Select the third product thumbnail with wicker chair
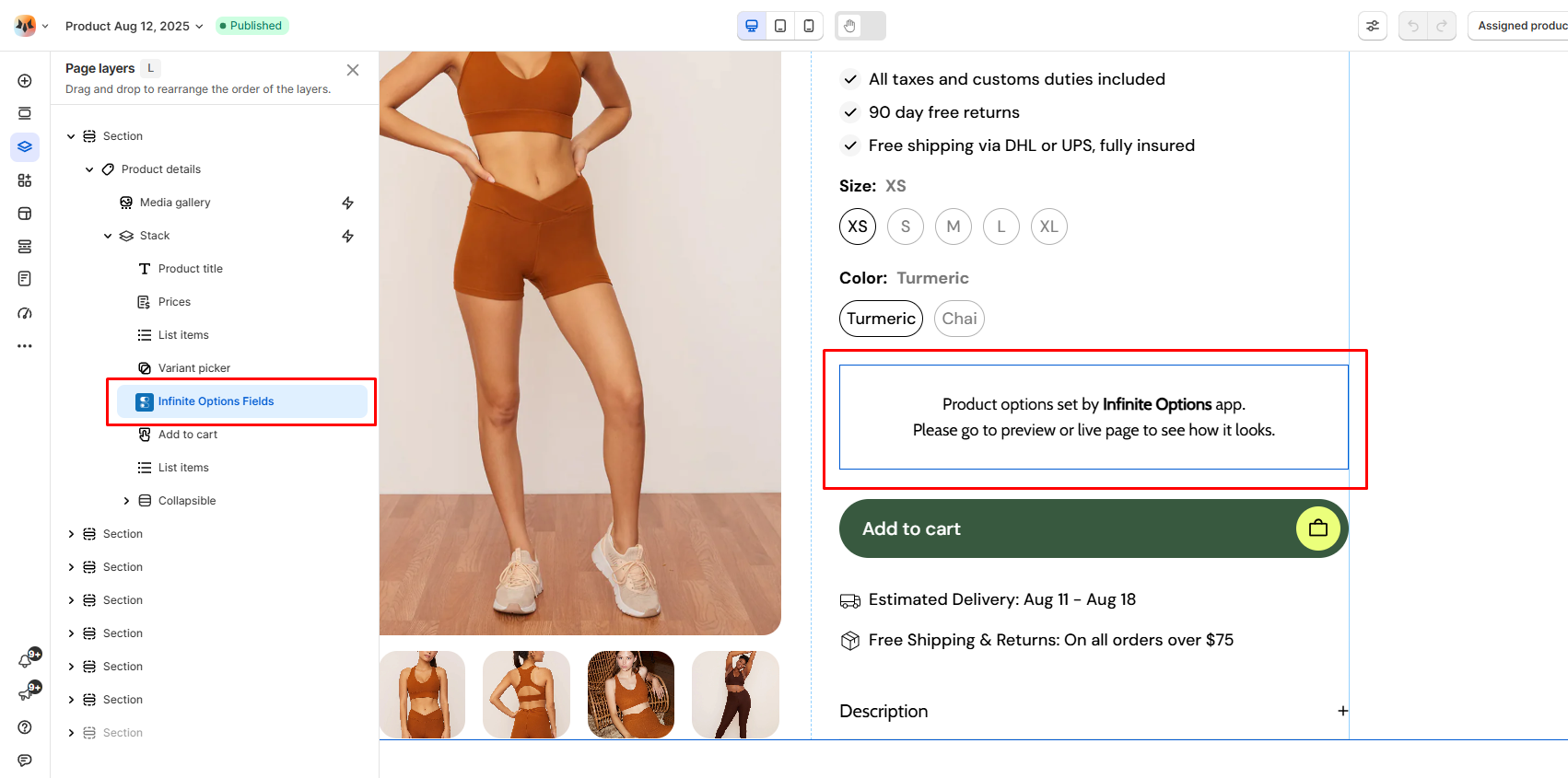The height and width of the screenshot is (778, 1568). pyautogui.click(x=631, y=694)
